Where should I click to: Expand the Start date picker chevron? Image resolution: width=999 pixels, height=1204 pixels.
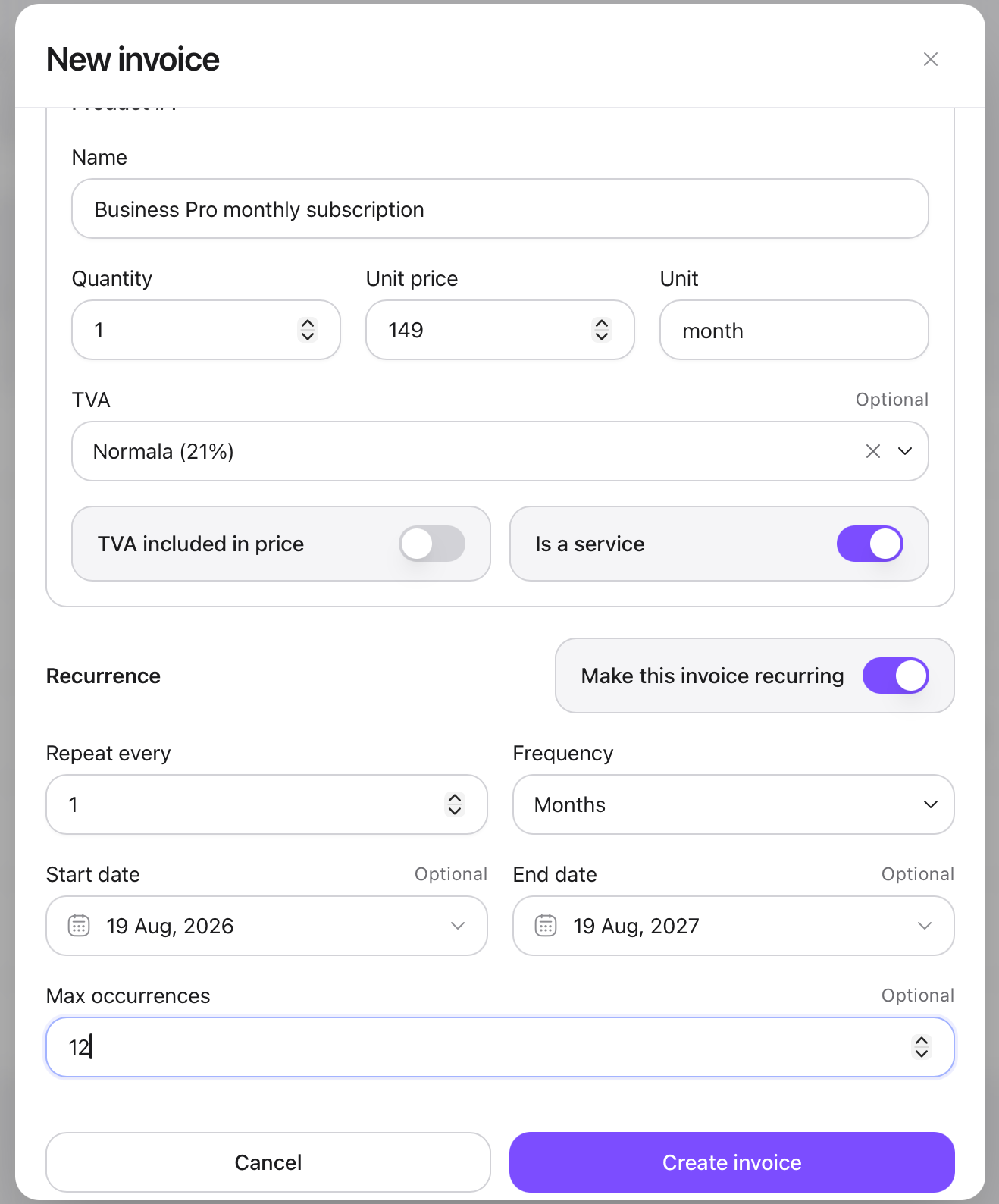pyautogui.click(x=457, y=926)
